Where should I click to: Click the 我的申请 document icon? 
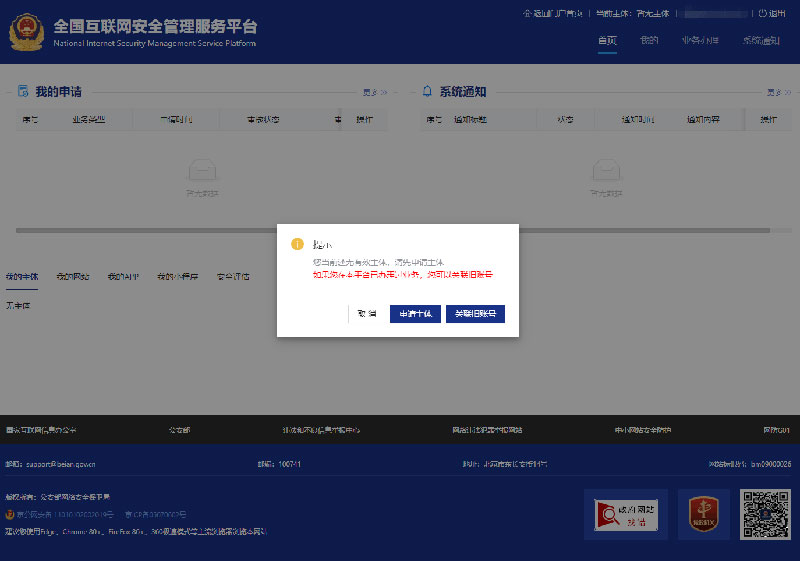click(23, 91)
